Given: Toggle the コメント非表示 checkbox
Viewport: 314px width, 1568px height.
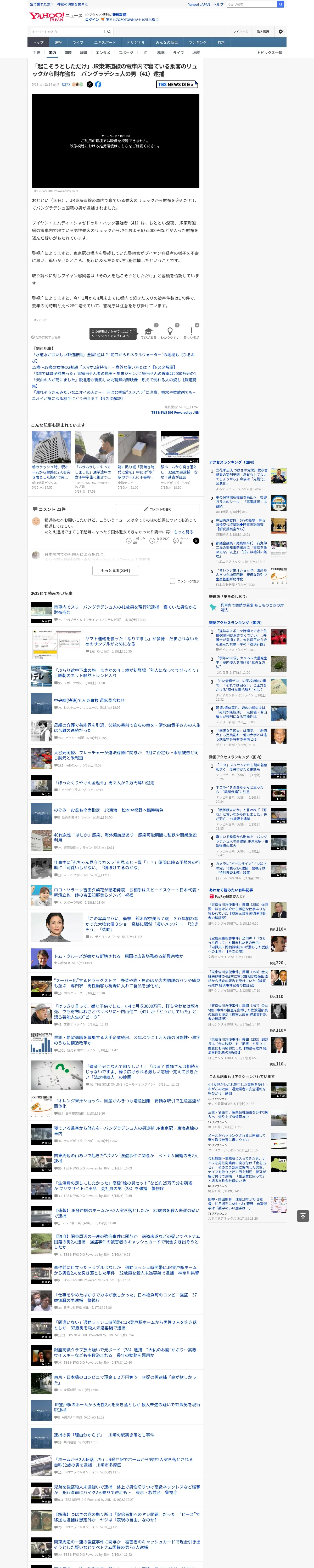Looking at the screenshot, I should (x=172, y=581).
